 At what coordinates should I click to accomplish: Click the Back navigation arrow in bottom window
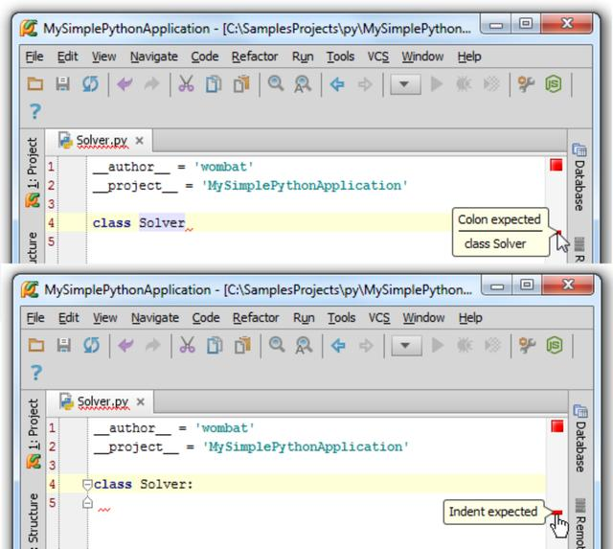click(338, 345)
